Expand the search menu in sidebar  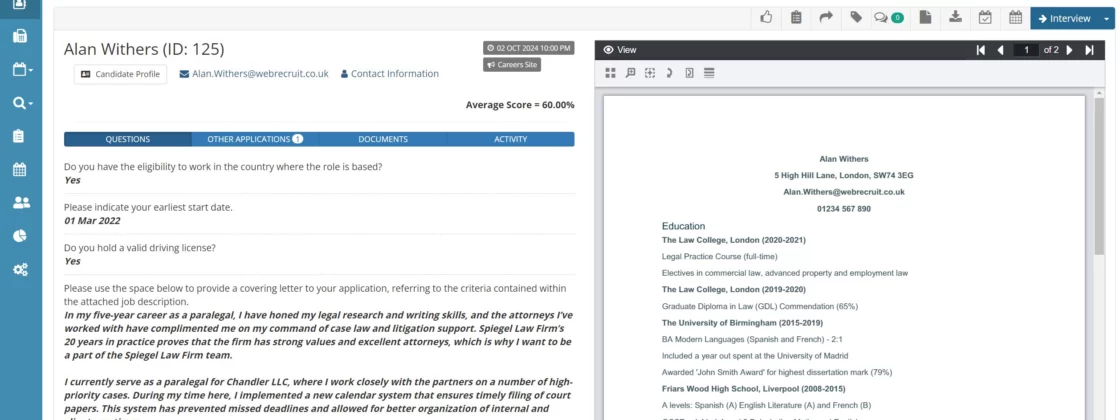coord(22,103)
